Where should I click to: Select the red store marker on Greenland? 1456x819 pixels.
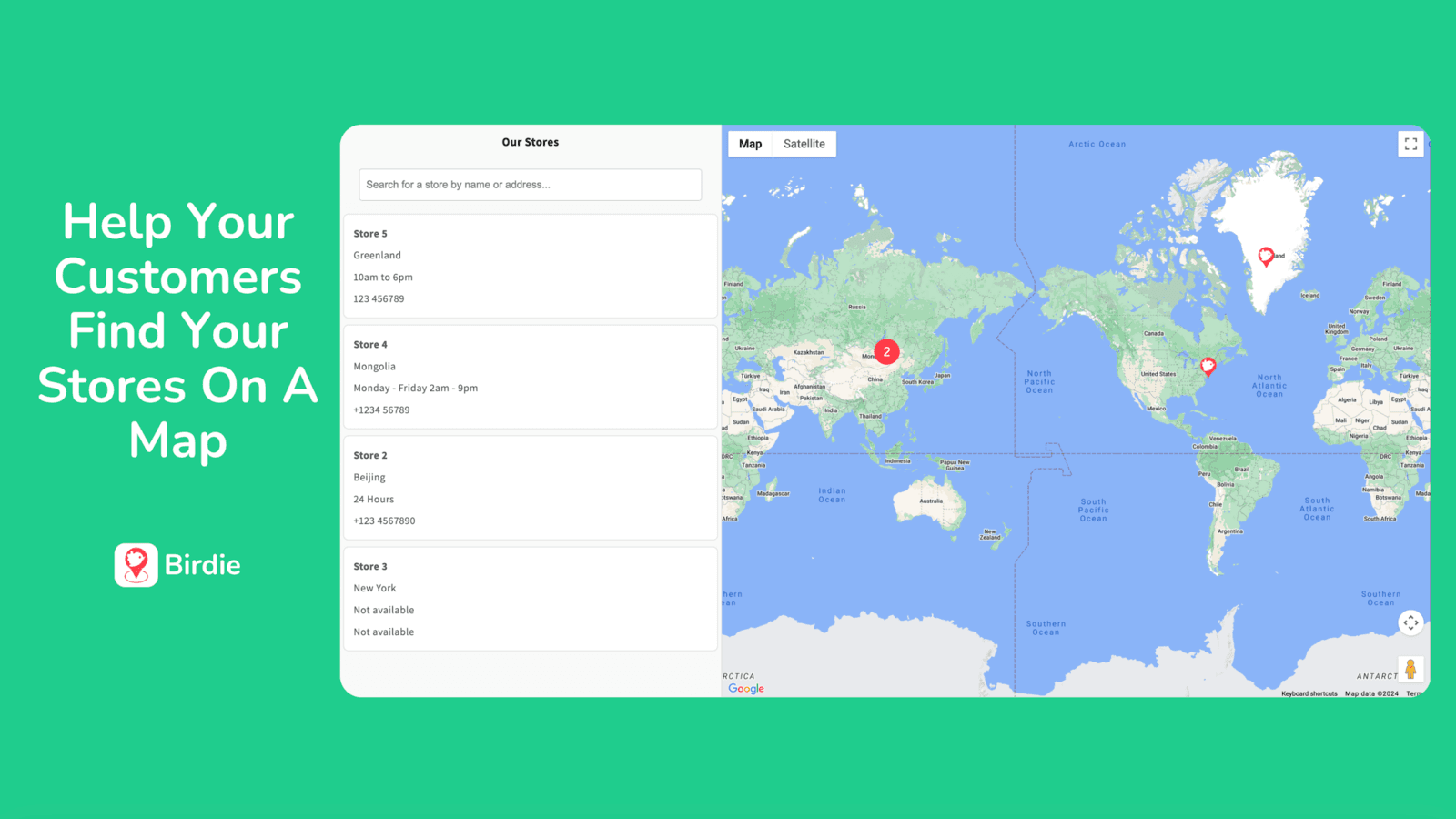1264,257
